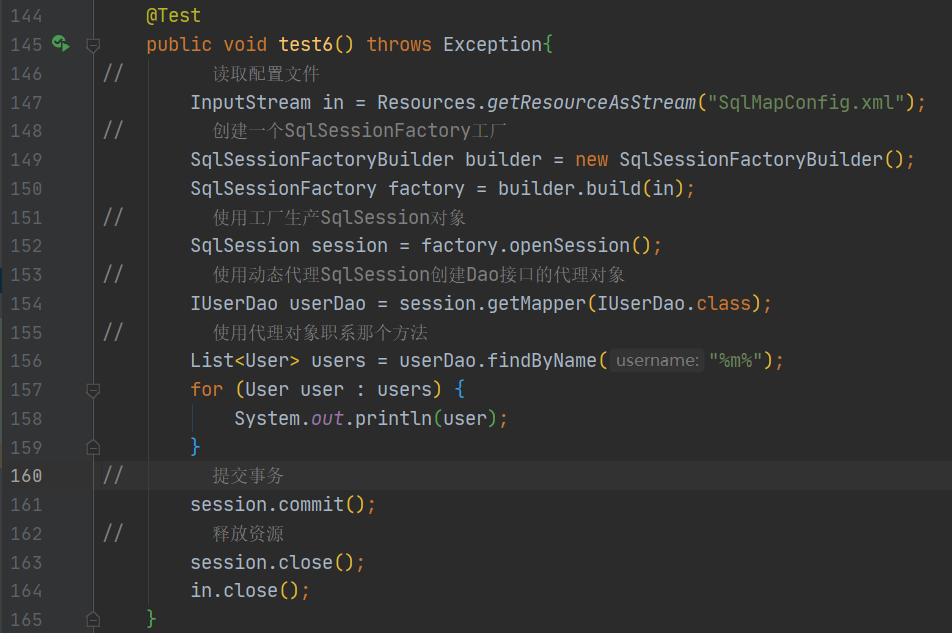
Task: Click the "%m%" string argument
Action: [x=735, y=361]
